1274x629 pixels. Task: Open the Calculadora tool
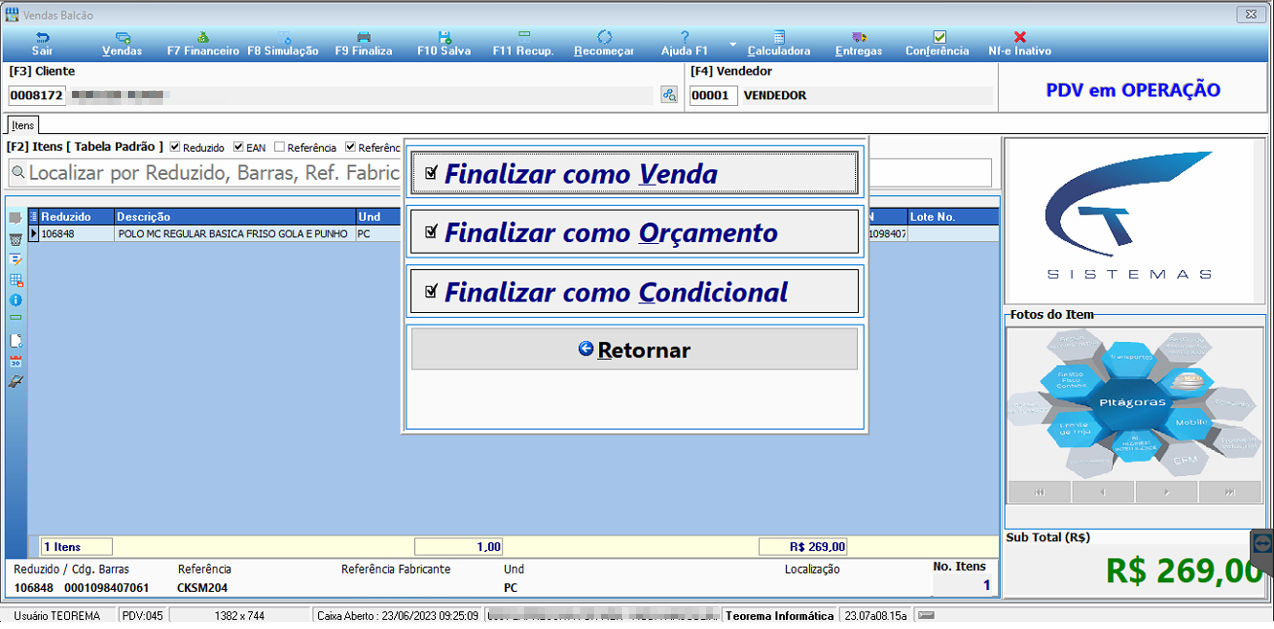tap(779, 43)
